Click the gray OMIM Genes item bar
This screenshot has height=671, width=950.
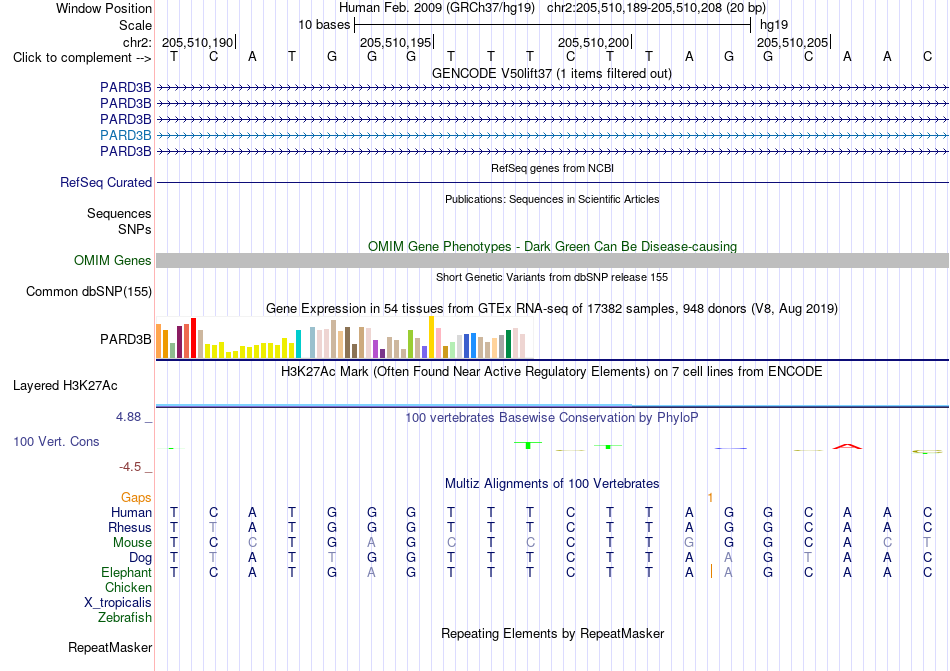click(552, 260)
